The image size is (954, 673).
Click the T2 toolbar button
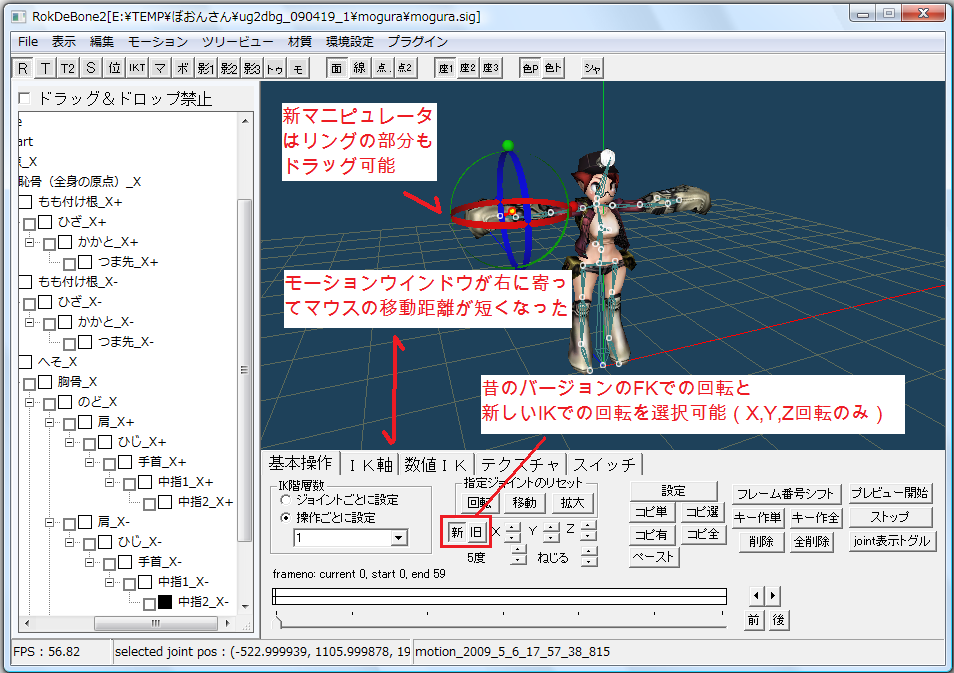pyautogui.click(x=67, y=68)
